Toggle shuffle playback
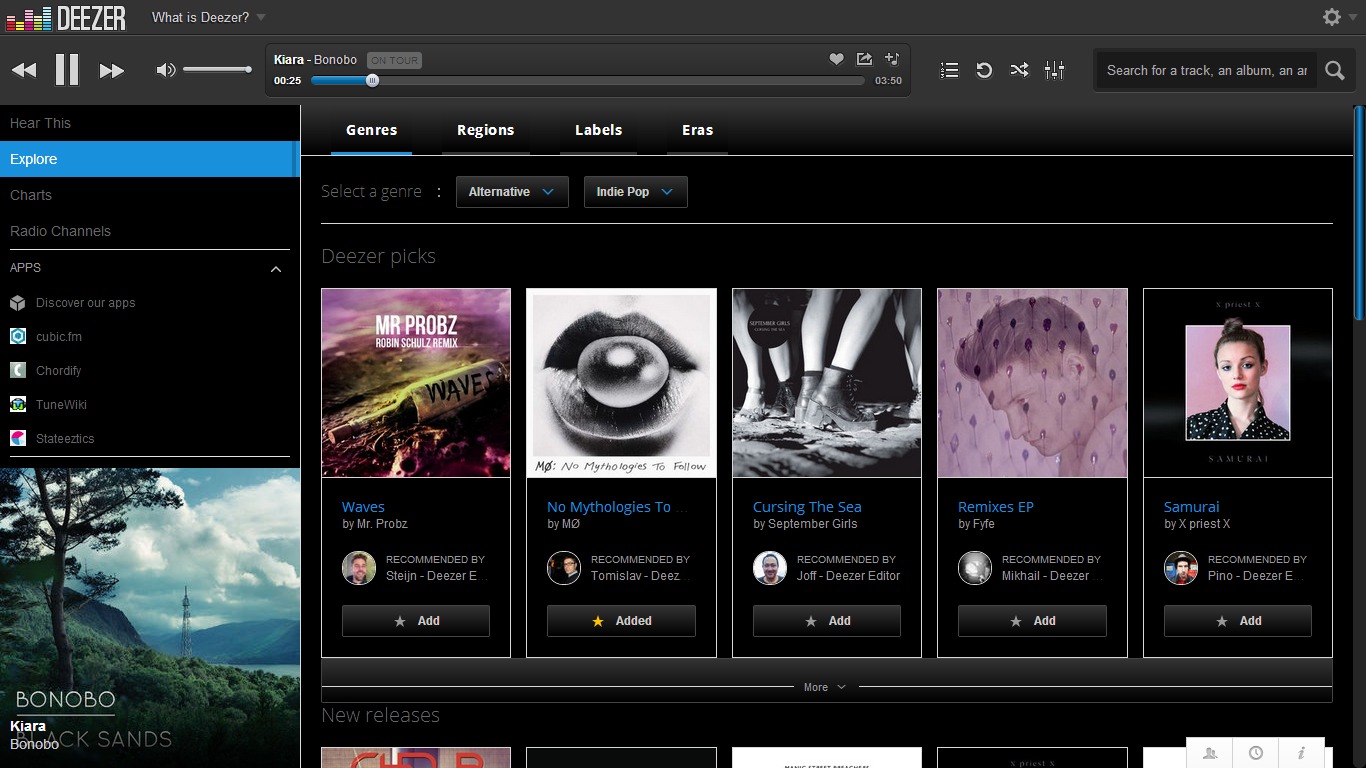 click(1019, 70)
